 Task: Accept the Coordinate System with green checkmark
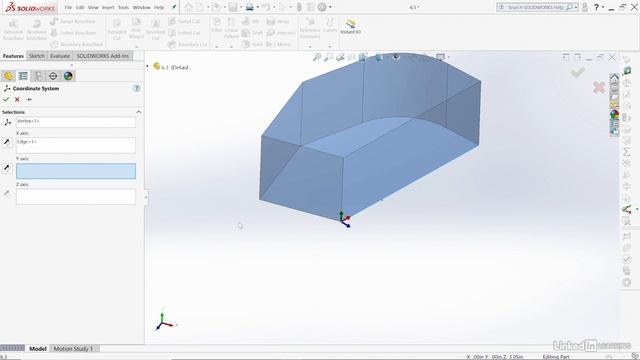pos(6,100)
